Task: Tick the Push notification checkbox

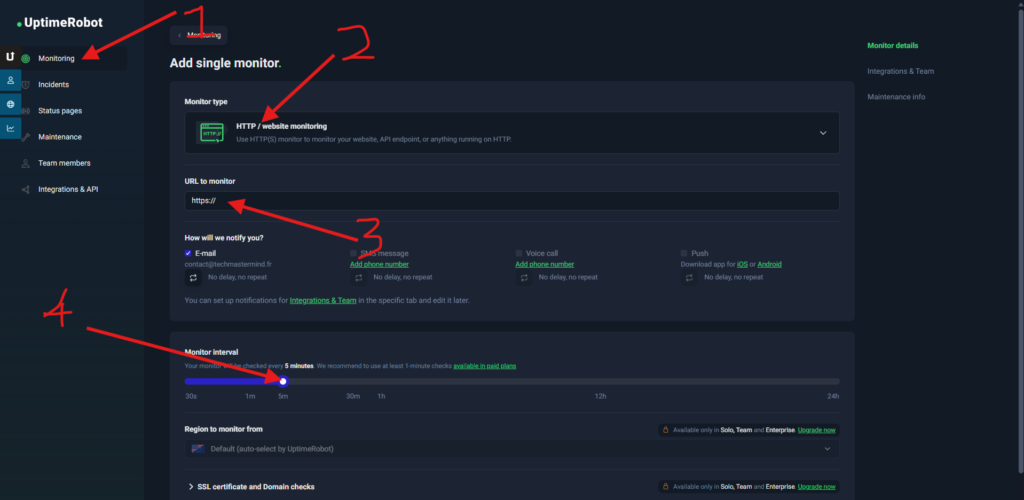Action: [x=684, y=254]
